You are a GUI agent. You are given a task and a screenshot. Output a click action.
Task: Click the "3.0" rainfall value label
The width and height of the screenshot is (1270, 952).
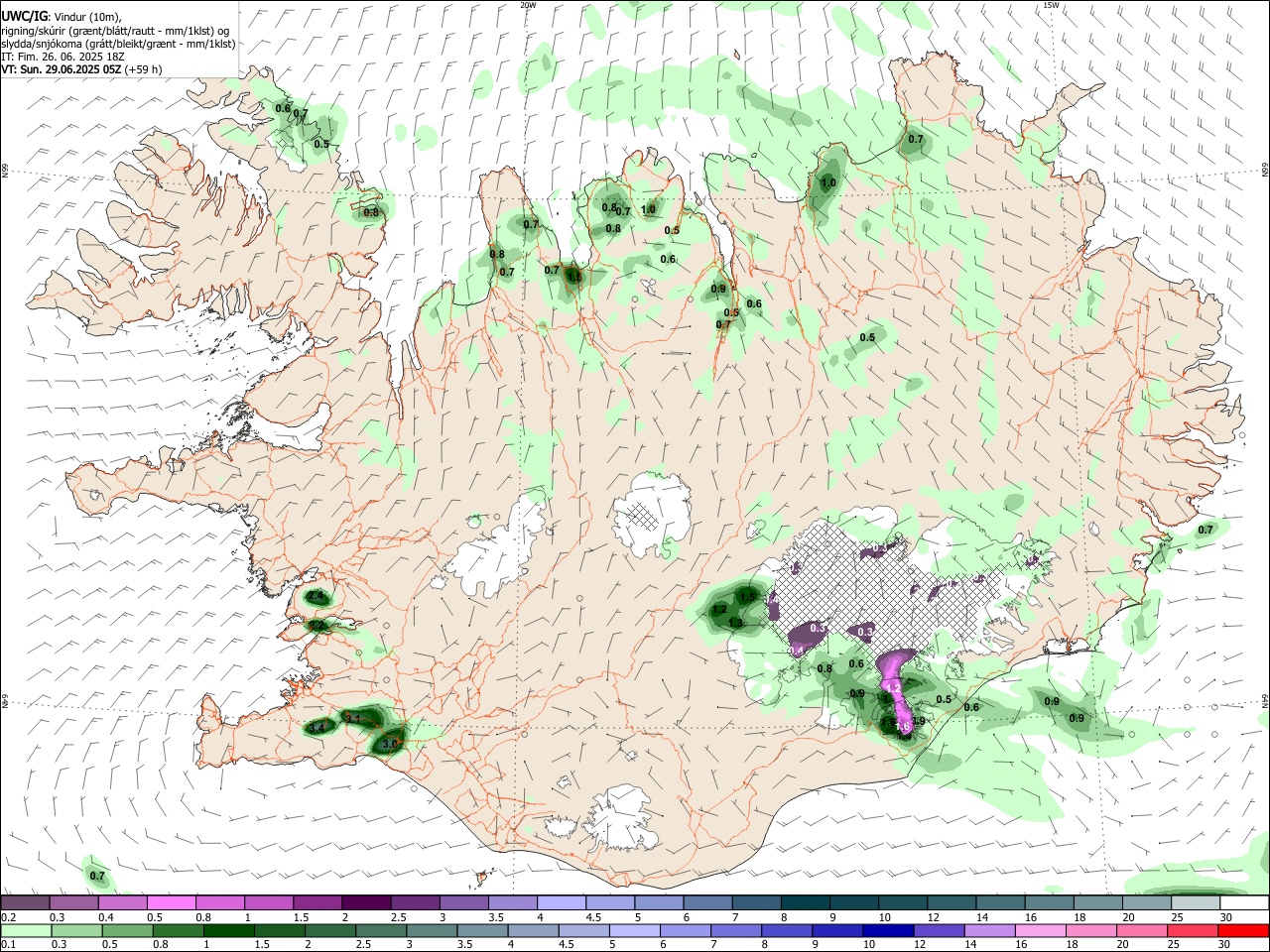(x=390, y=743)
